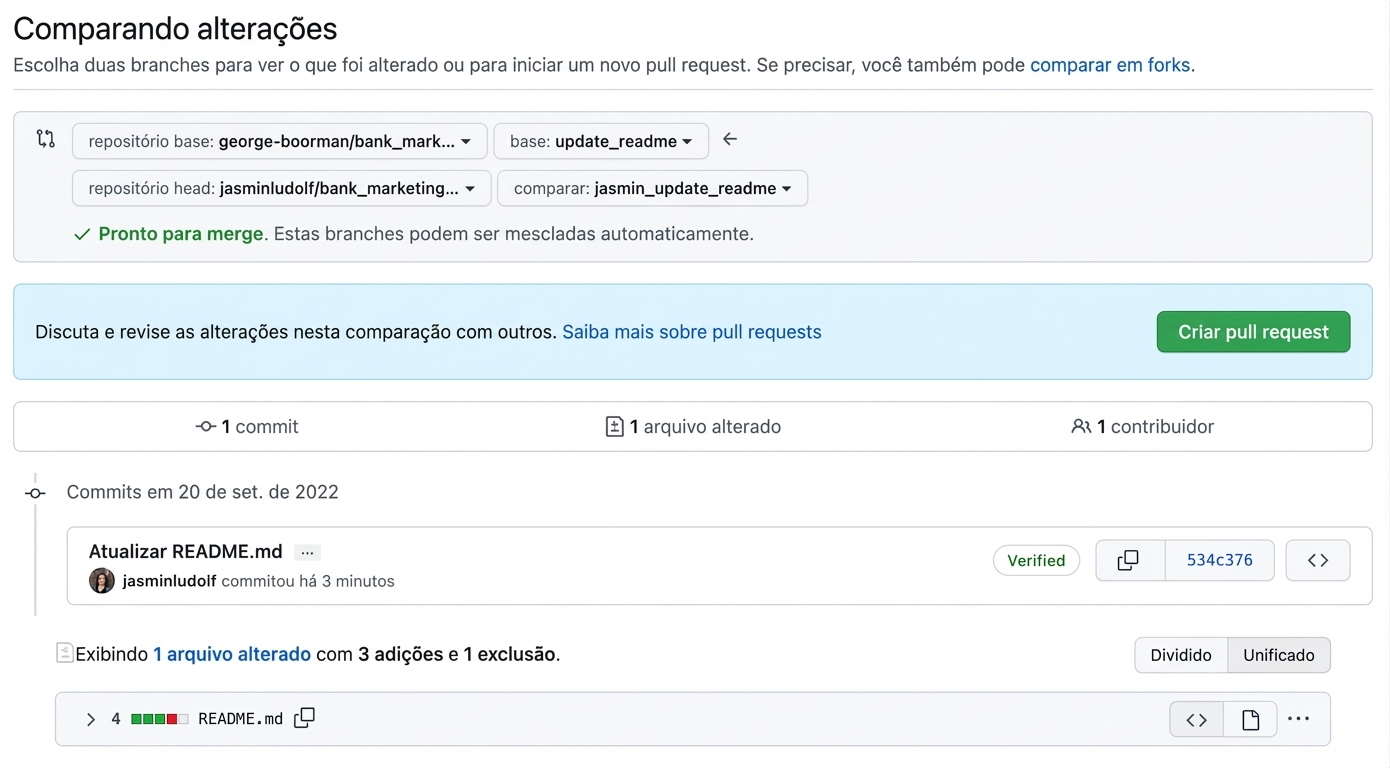This screenshot has height=768, width=1390.
Task: Copy the full commit SHA icon
Action: 1130,560
